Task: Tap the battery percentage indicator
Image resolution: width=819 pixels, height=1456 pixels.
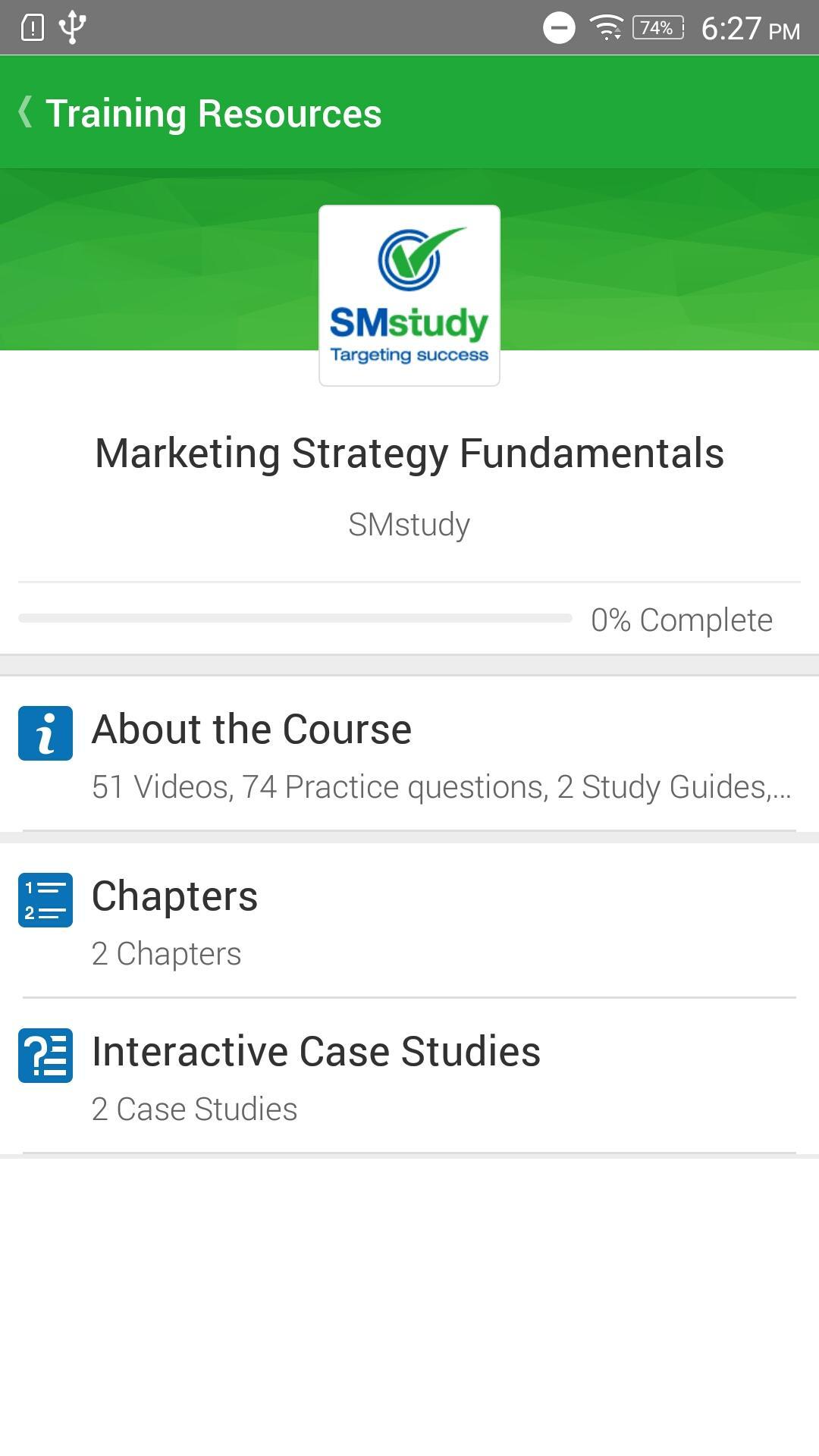Action: point(657,28)
